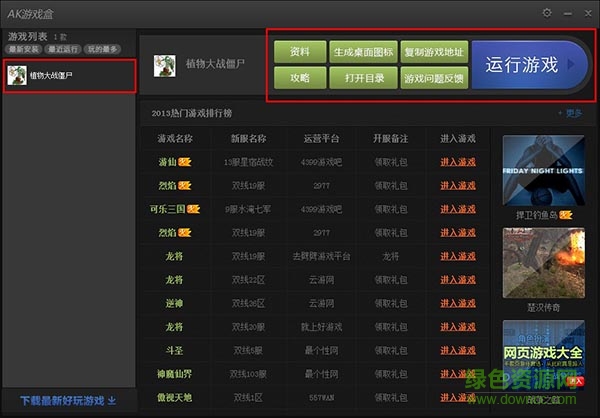Filter game list by 最新安装

tap(23, 48)
